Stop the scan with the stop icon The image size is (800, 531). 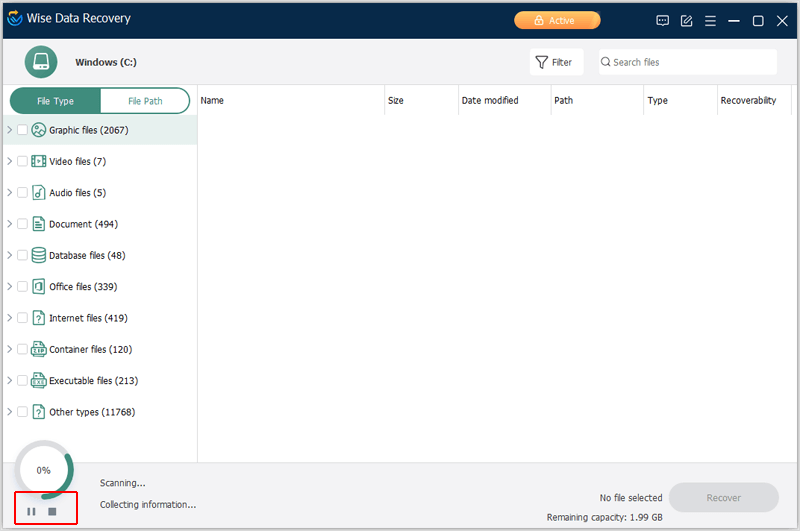pyautogui.click(x=52, y=511)
